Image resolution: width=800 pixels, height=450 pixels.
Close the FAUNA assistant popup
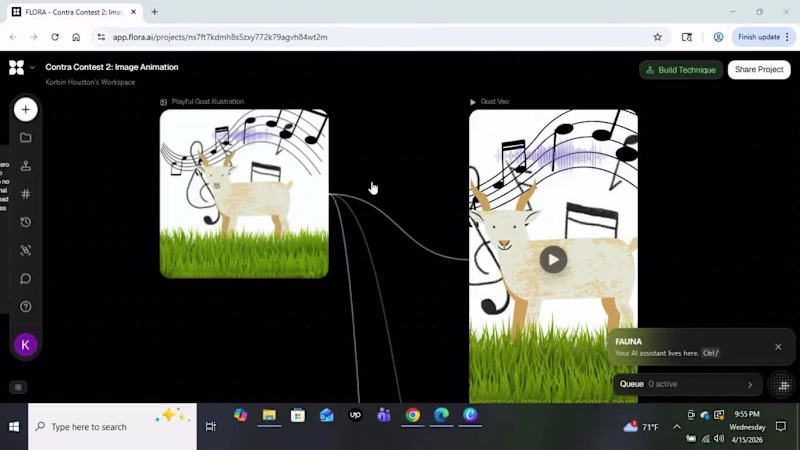click(778, 347)
